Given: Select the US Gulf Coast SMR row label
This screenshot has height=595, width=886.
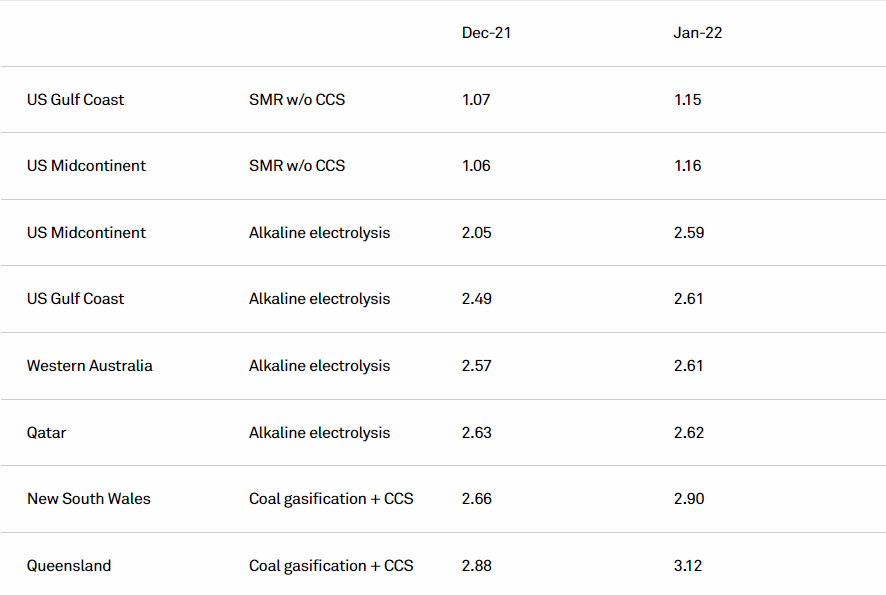Looking at the screenshot, I should (76, 100).
